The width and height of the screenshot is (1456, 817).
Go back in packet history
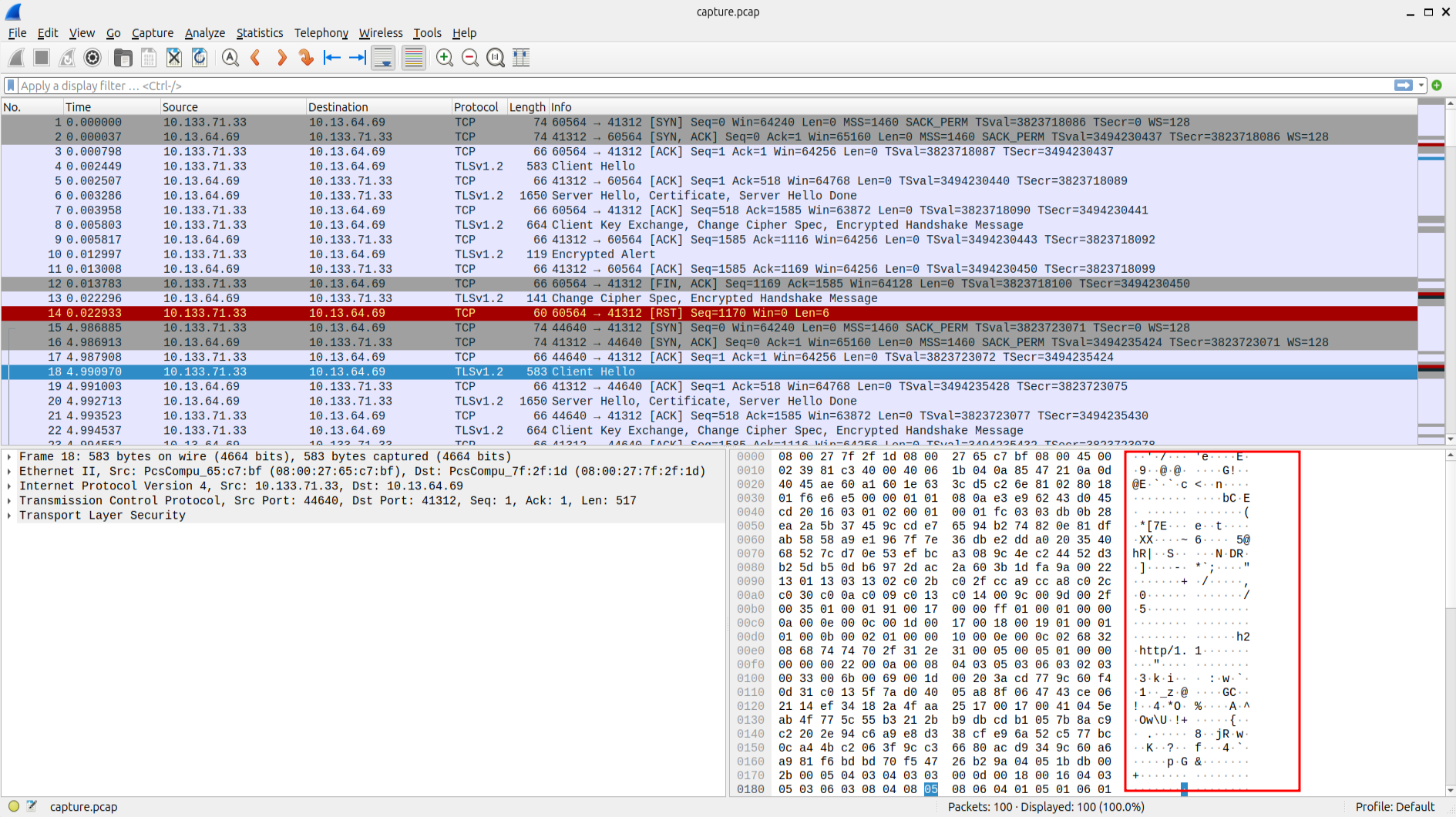pos(255,58)
